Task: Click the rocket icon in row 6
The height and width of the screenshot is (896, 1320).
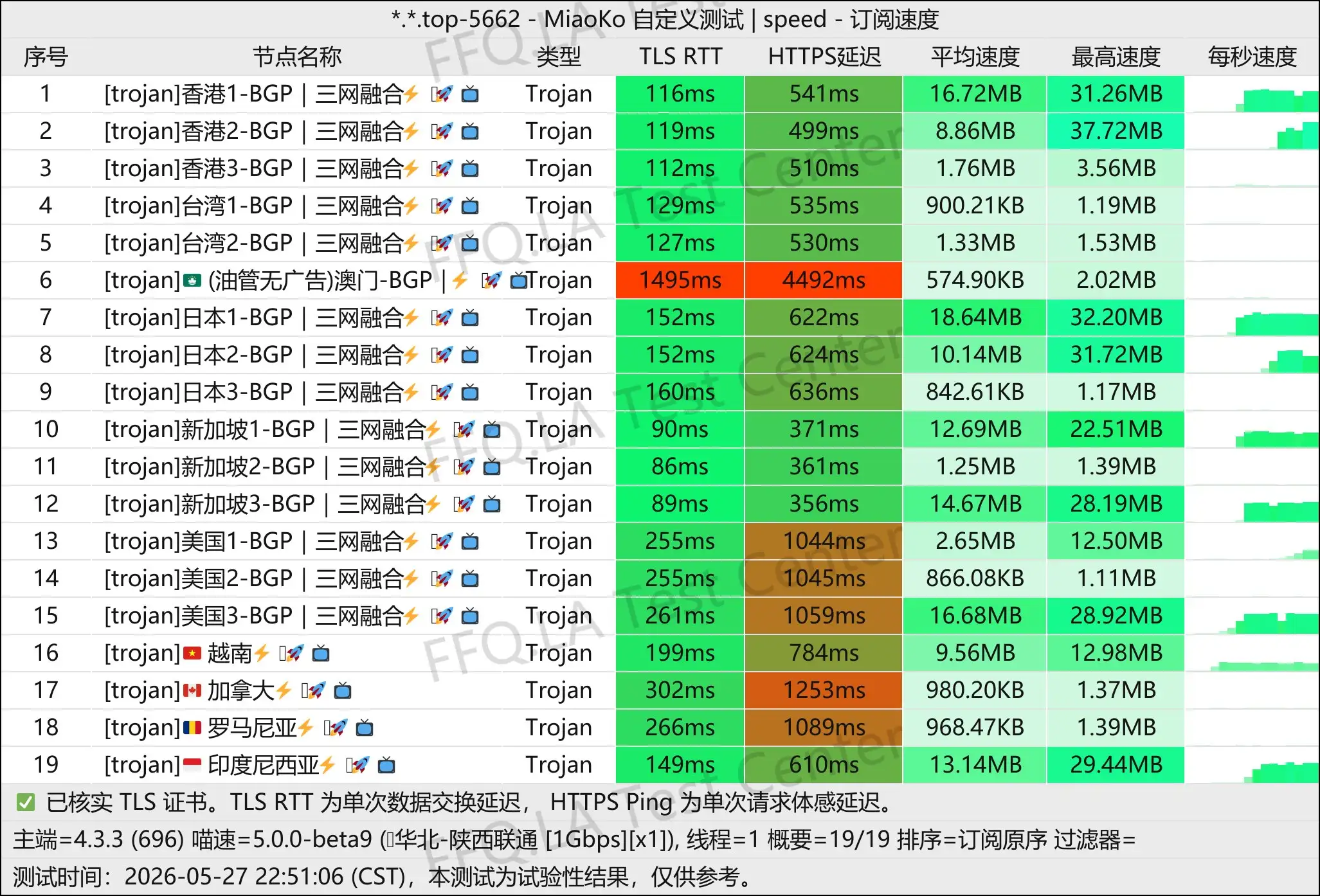Action: coord(493,281)
